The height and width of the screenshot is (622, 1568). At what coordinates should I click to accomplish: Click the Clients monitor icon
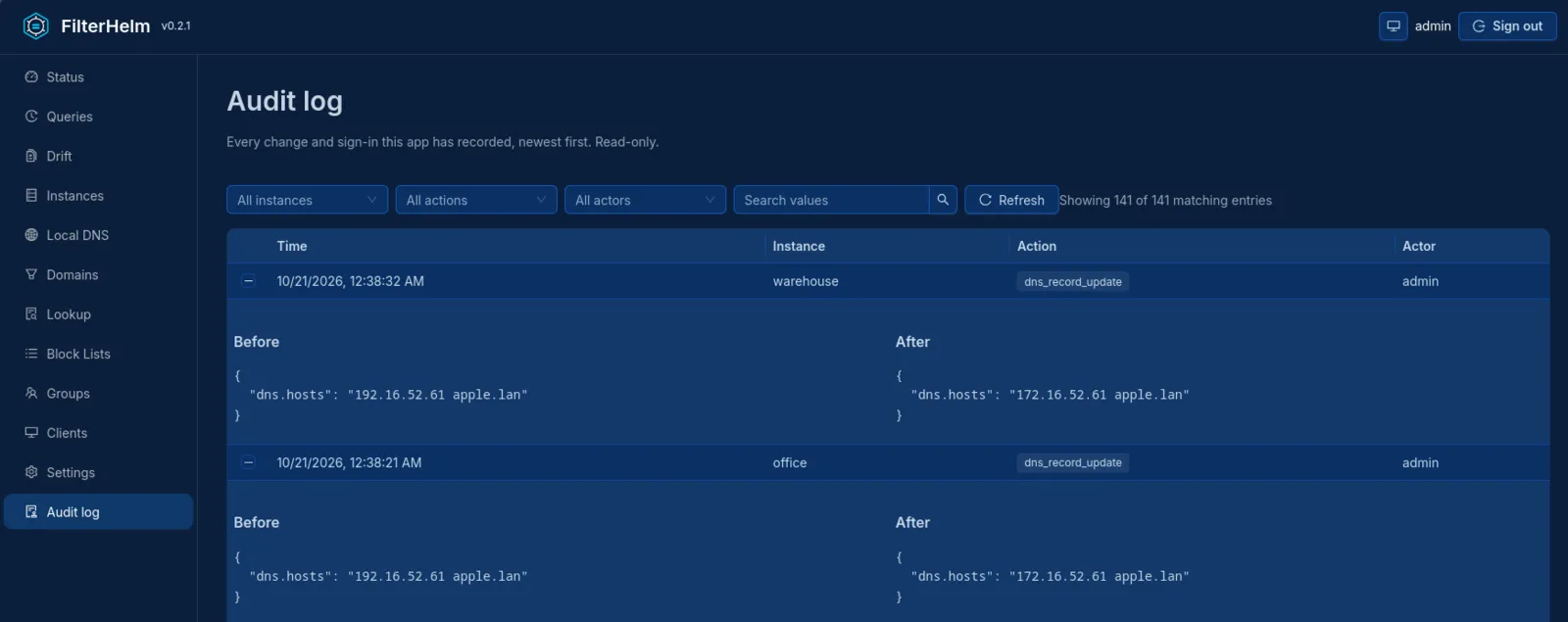click(31, 432)
